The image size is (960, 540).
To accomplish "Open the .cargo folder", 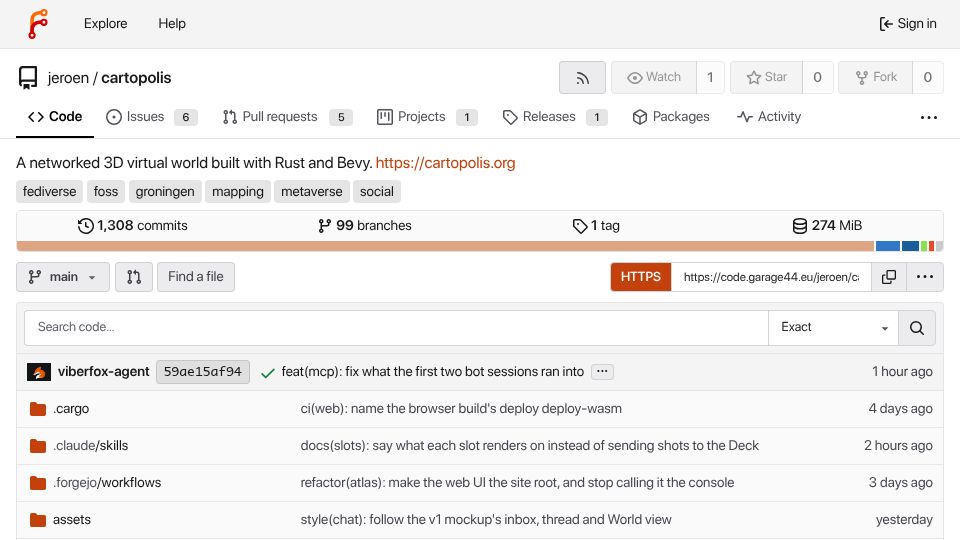I will pyautogui.click(x=71, y=409).
